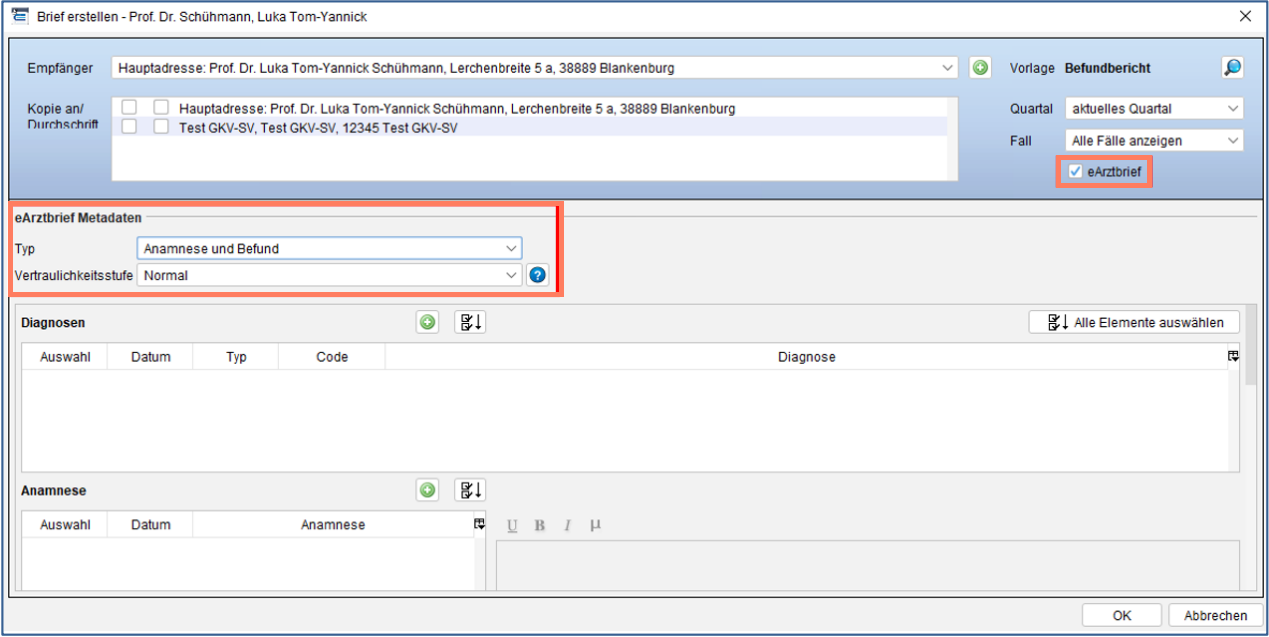Viewport: 1269px width, 637px height.
Task: Confirm the letter with OK
Action: 1121,616
